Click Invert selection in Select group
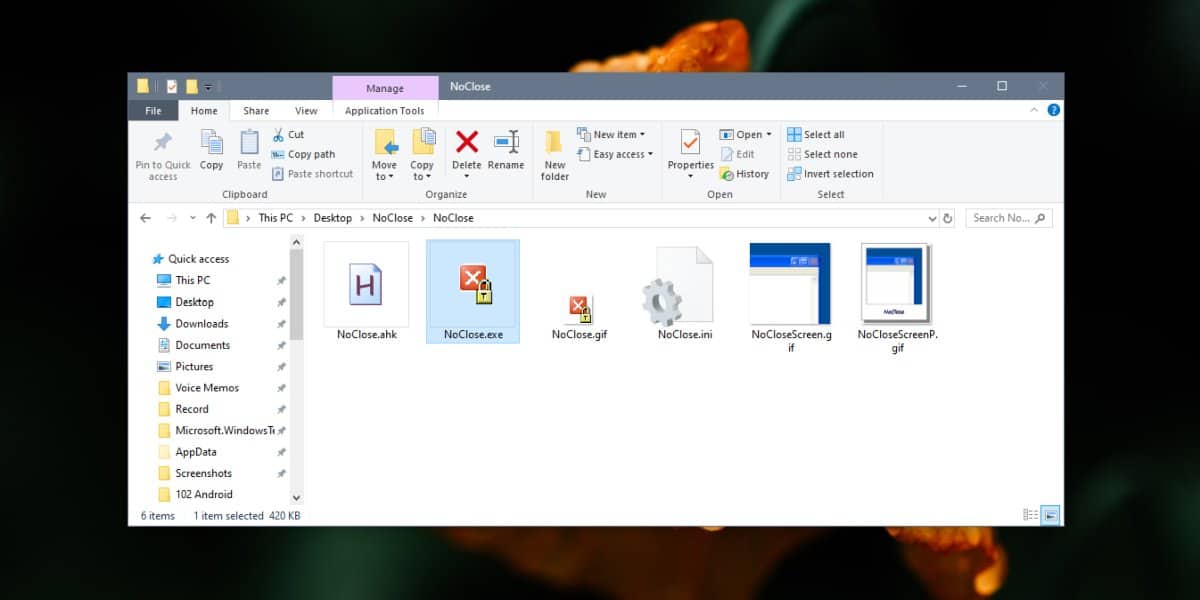The image size is (1200, 600). 830,174
